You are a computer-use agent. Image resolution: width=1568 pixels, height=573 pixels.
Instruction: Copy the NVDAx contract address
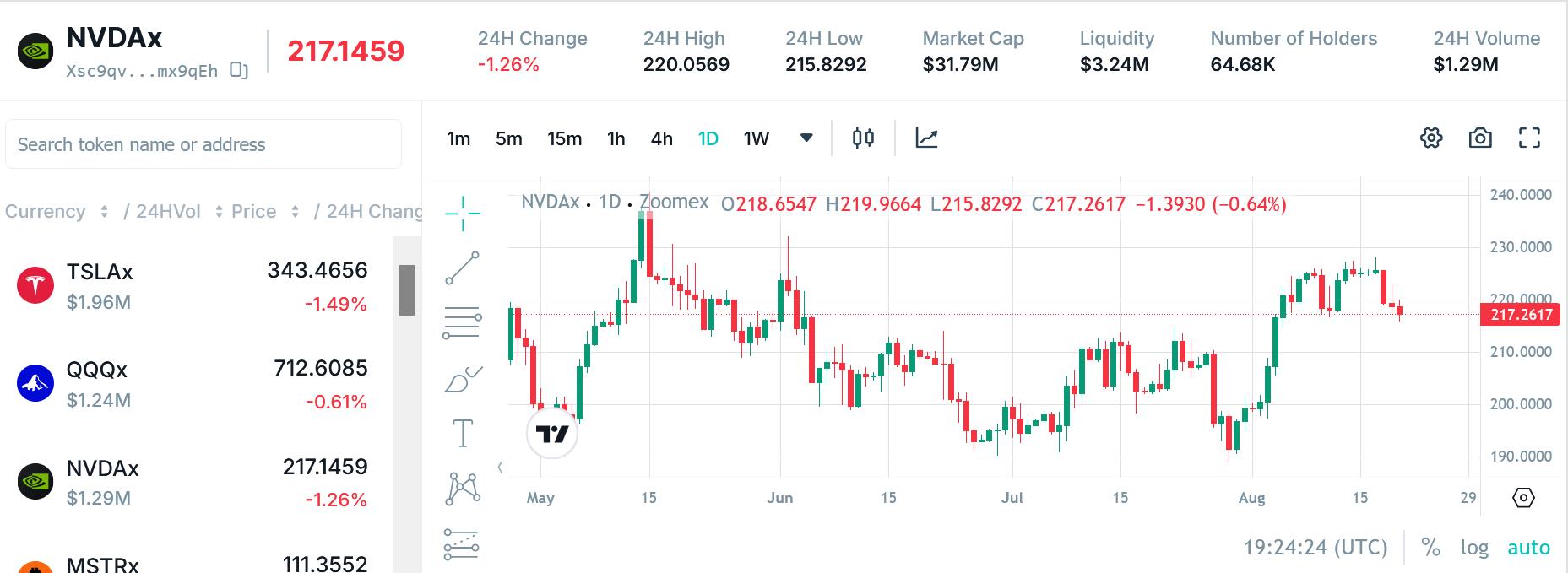tap(239, 71)
